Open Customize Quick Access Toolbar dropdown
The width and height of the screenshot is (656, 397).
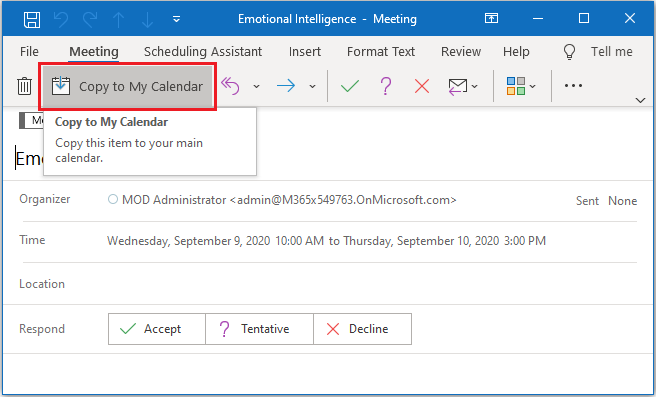tap(177, 19)
